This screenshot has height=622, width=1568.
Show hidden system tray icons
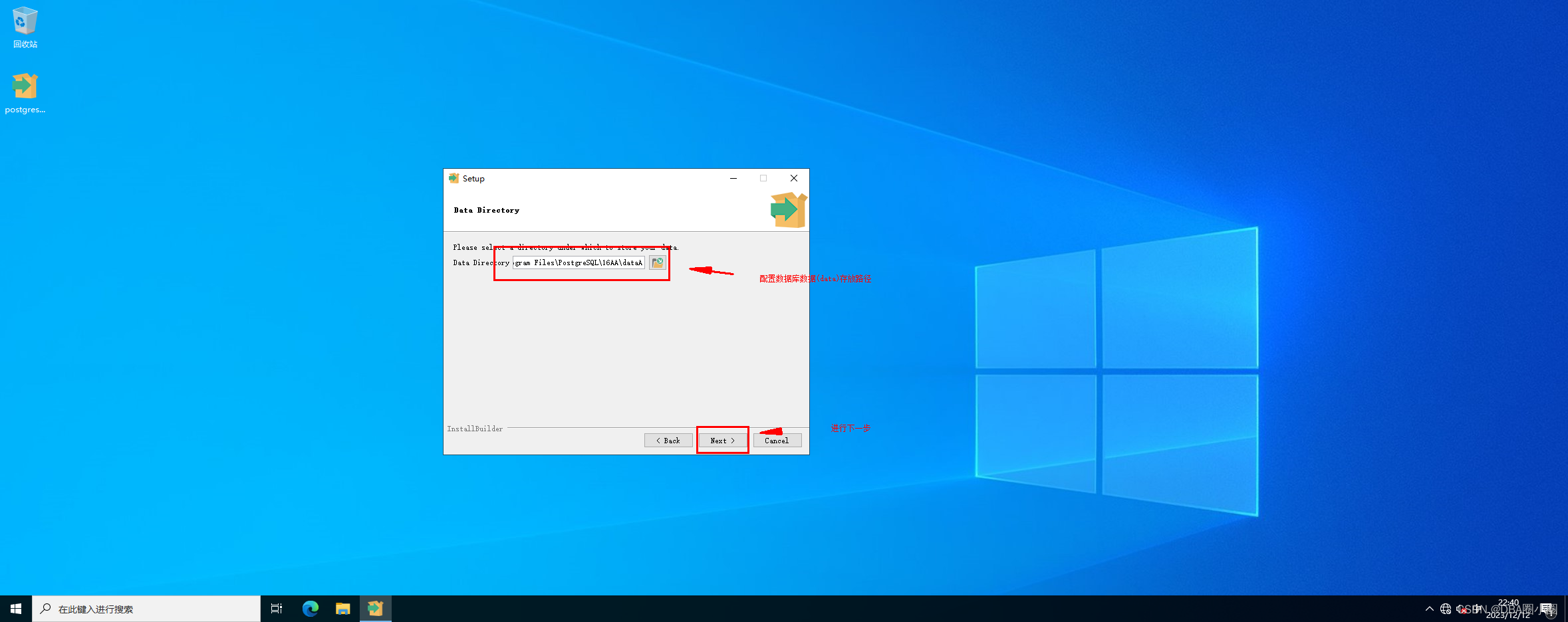point(1430,609)
